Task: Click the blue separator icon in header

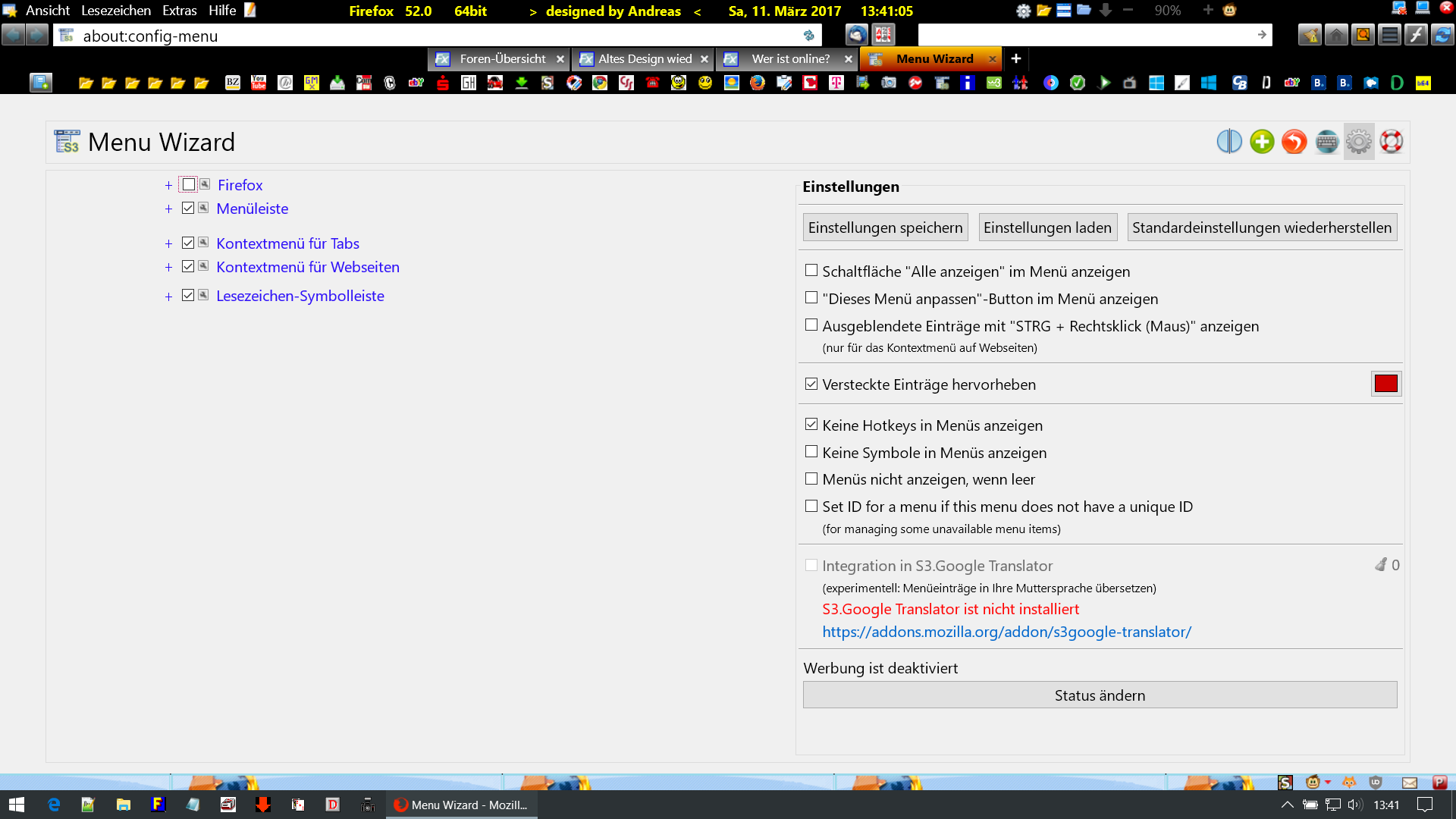Action: [x=1229, y=142]
